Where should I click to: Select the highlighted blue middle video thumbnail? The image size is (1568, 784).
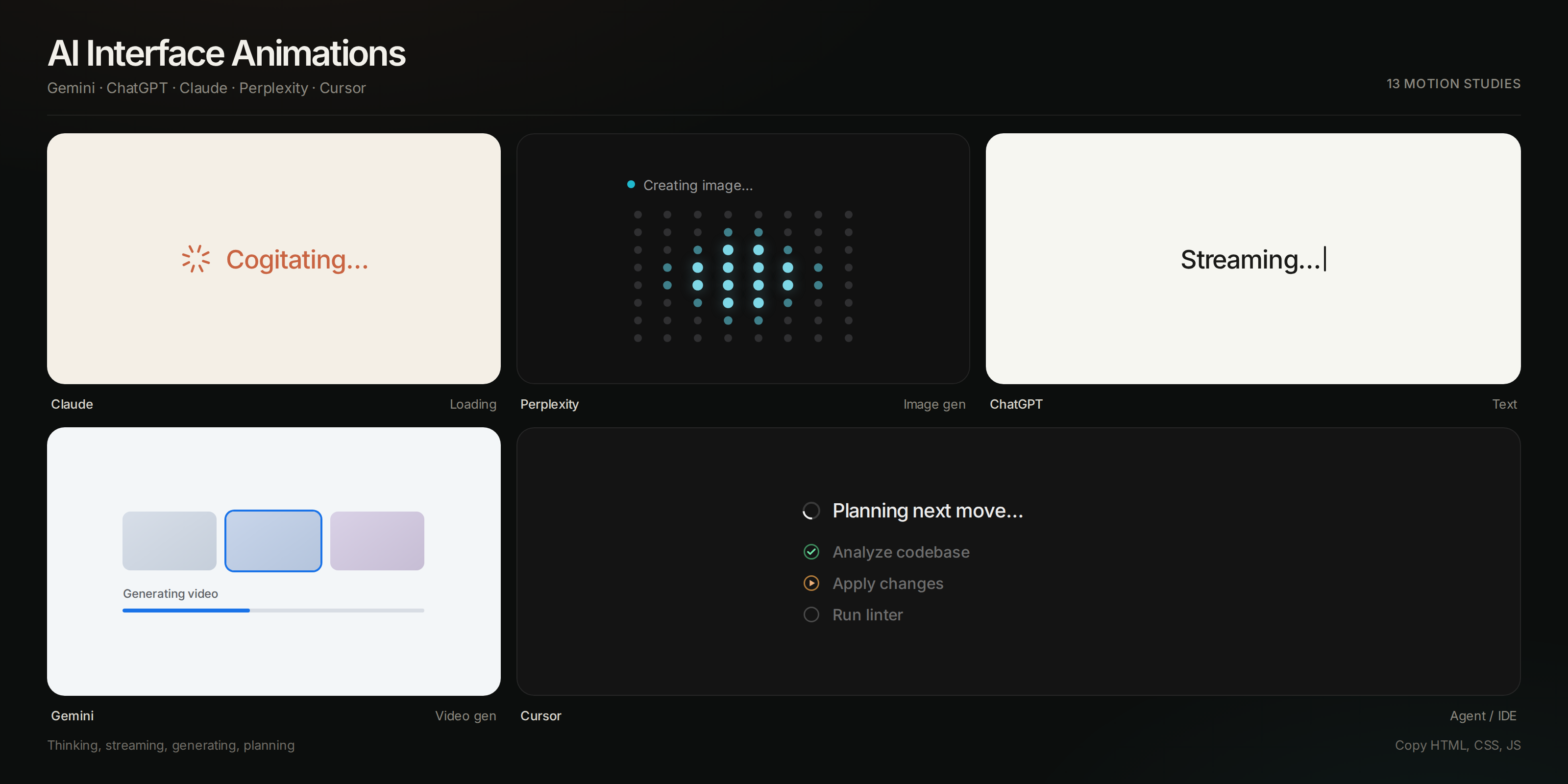[x=273, y=541]
